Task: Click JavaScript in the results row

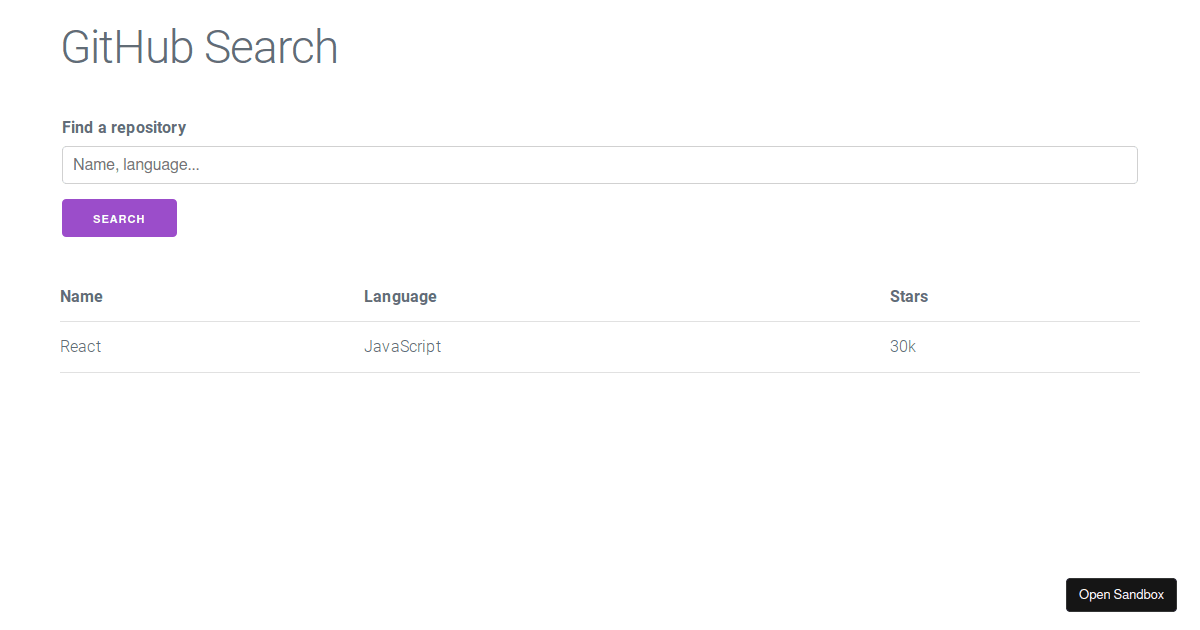Action: coord(402,346)
